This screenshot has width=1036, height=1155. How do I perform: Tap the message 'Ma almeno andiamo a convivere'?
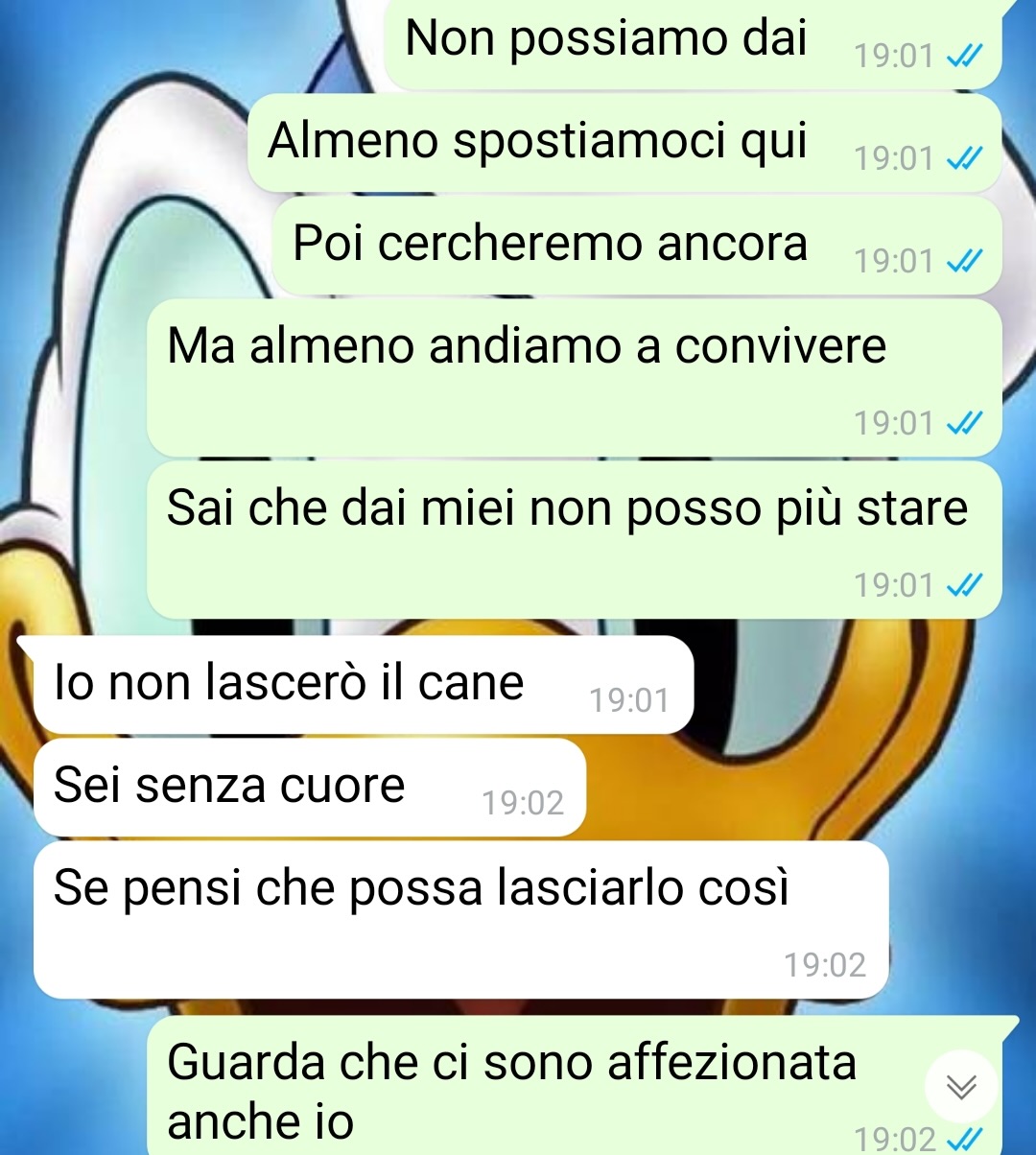coord(574,378)
